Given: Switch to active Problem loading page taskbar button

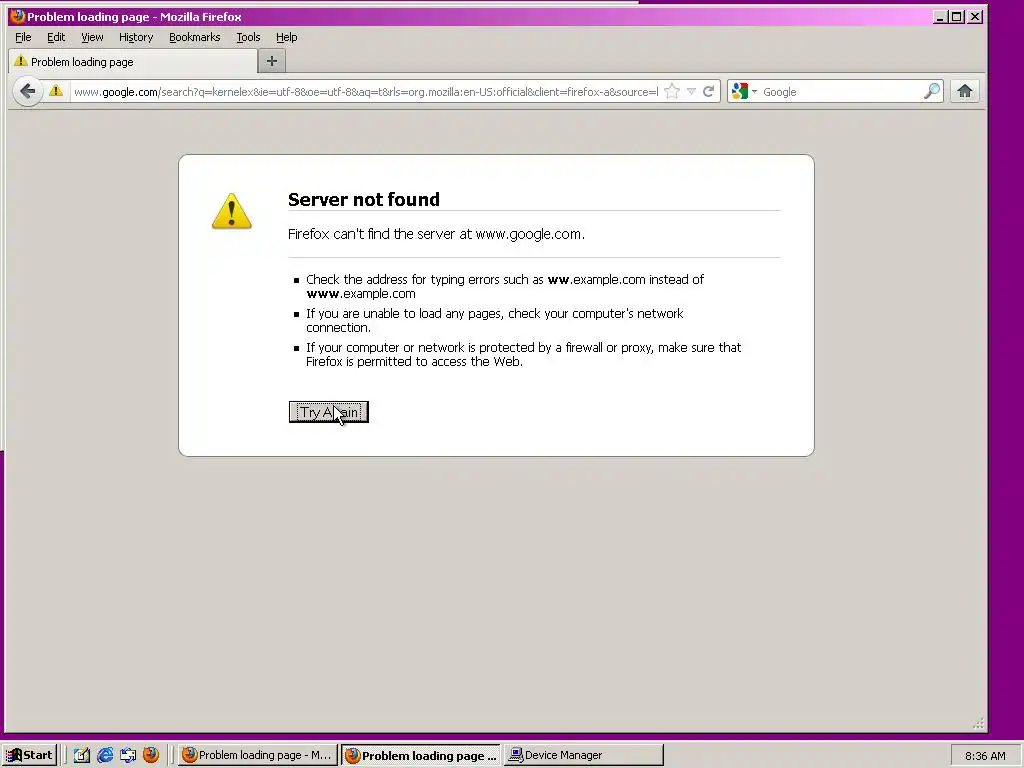Looking at the screenshot, I should point(421,755).
